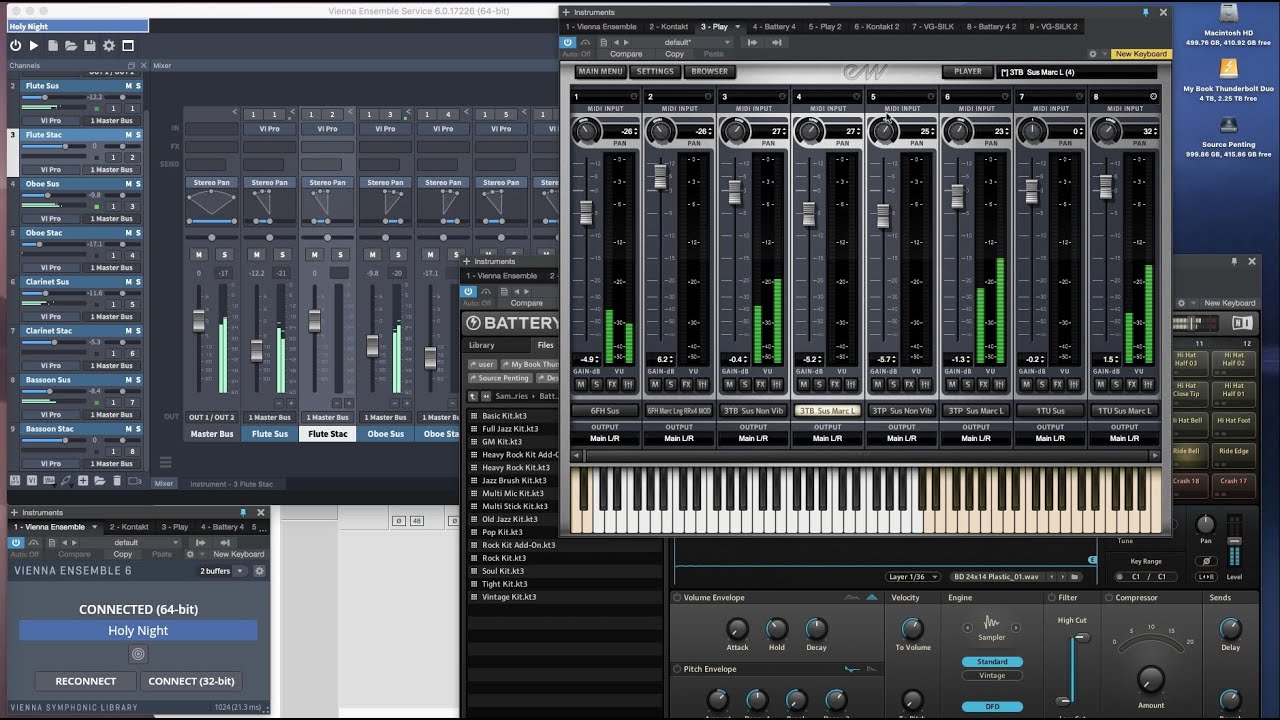Viewport: 1280px width, 720px height.
Task: Click the BROWSER button in Play
Action: (x=710, y=72)
